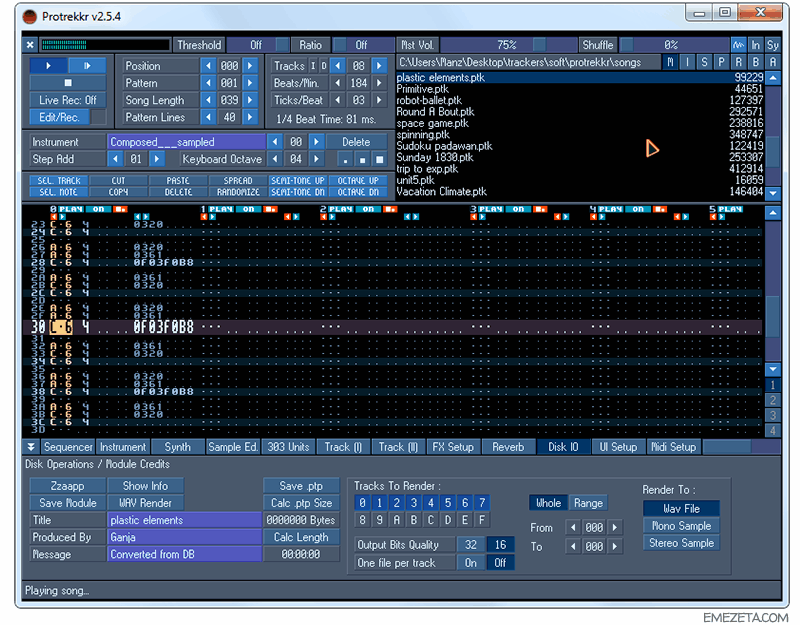Raise the Keyboard Octave
Viewport: 800px width, 625px height.
coord(316,159)
